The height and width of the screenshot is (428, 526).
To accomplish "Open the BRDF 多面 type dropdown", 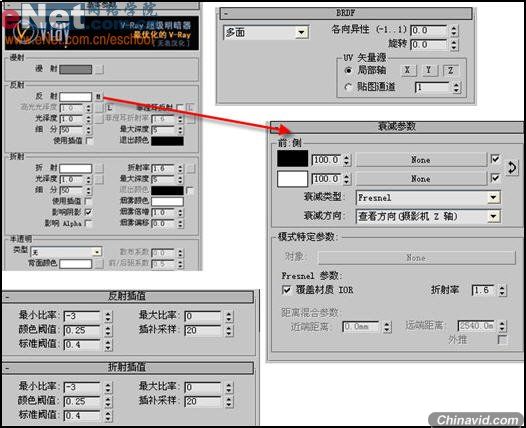I will point(266,33).
